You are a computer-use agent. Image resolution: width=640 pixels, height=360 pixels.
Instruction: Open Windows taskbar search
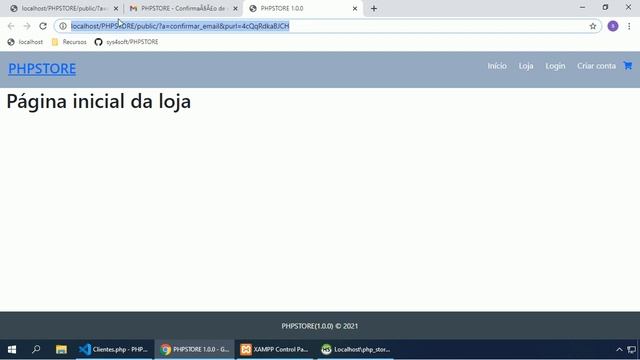[36, 349]
